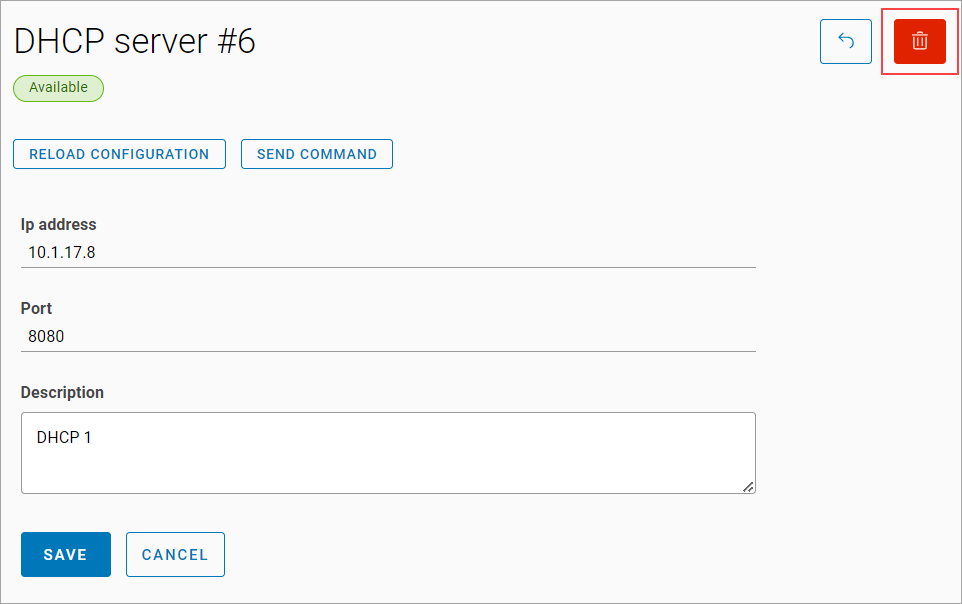Cancel editing the DHCP server
Image resolution: width=962 pixels, height=604 pixels.
175,555
